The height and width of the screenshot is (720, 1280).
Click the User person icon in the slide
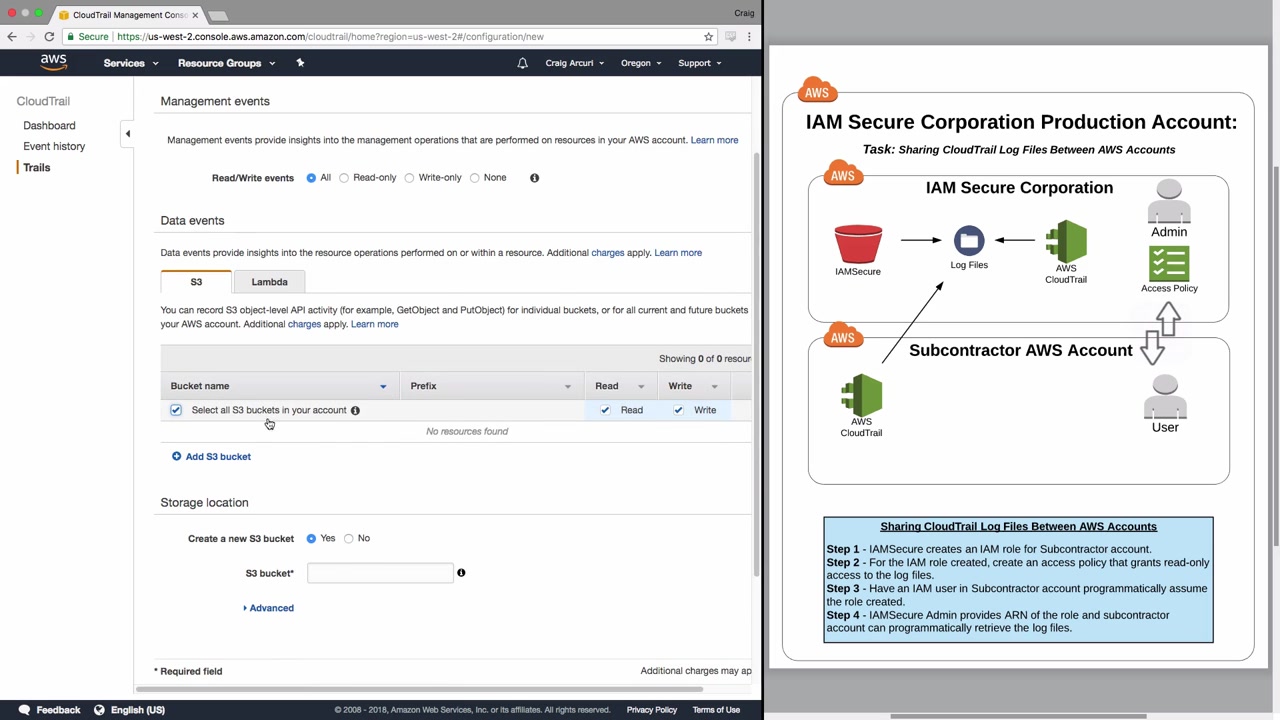pos(1165,397)
